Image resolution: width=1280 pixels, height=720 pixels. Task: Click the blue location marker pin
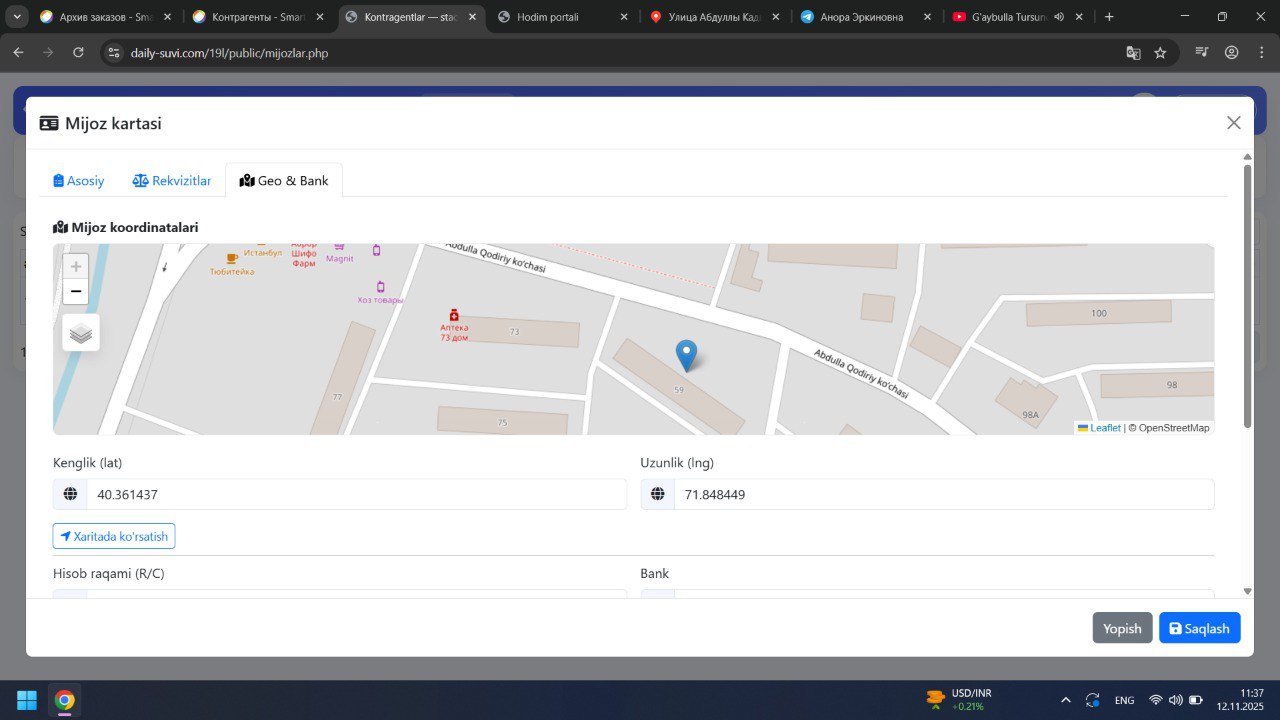686,355
